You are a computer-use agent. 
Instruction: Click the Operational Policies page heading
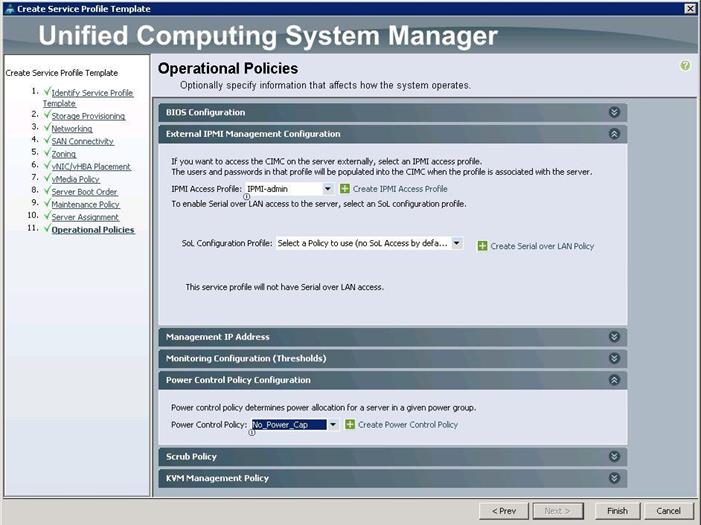click(228, 68)
